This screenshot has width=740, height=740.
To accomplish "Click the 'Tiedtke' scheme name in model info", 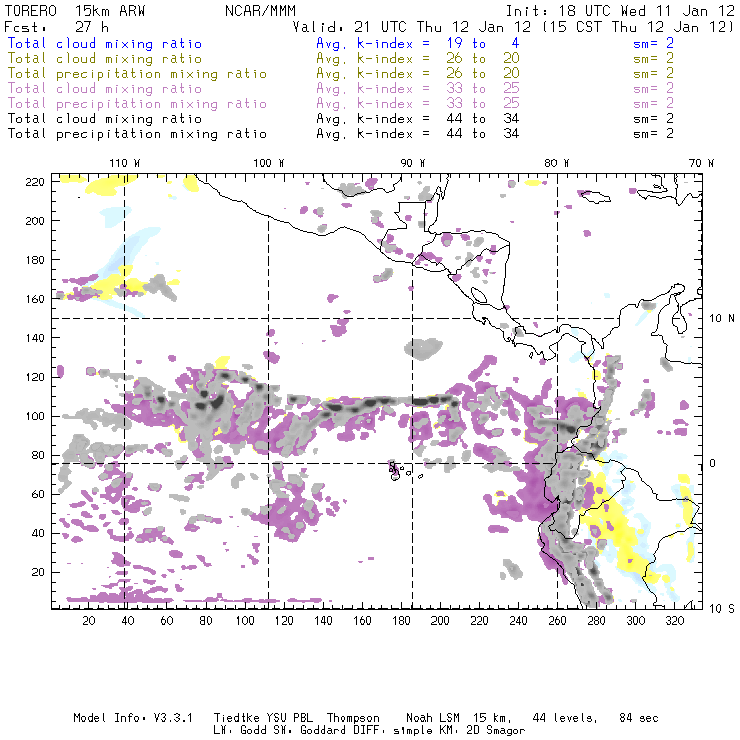I will click(x=237, y=718).
